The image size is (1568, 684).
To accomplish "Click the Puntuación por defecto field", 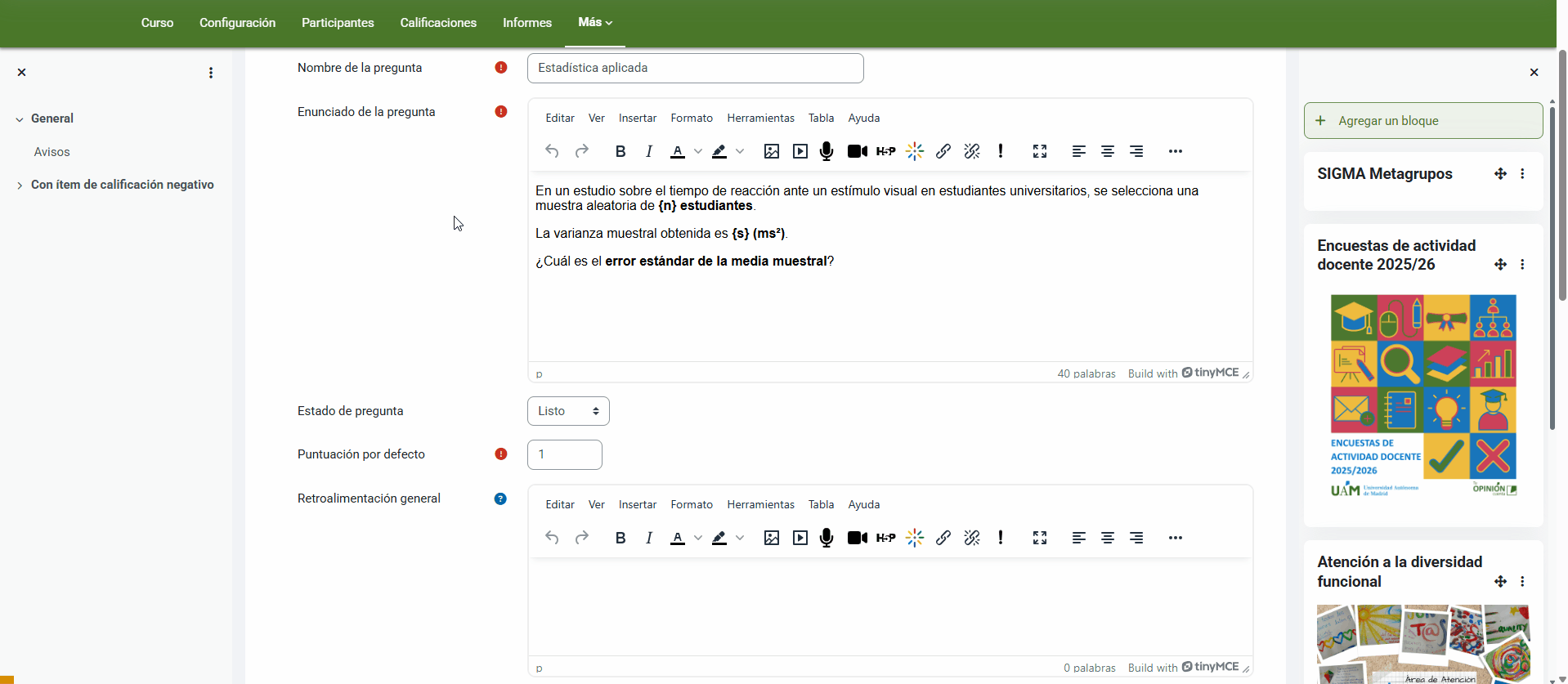I will (x=565, y=454).
